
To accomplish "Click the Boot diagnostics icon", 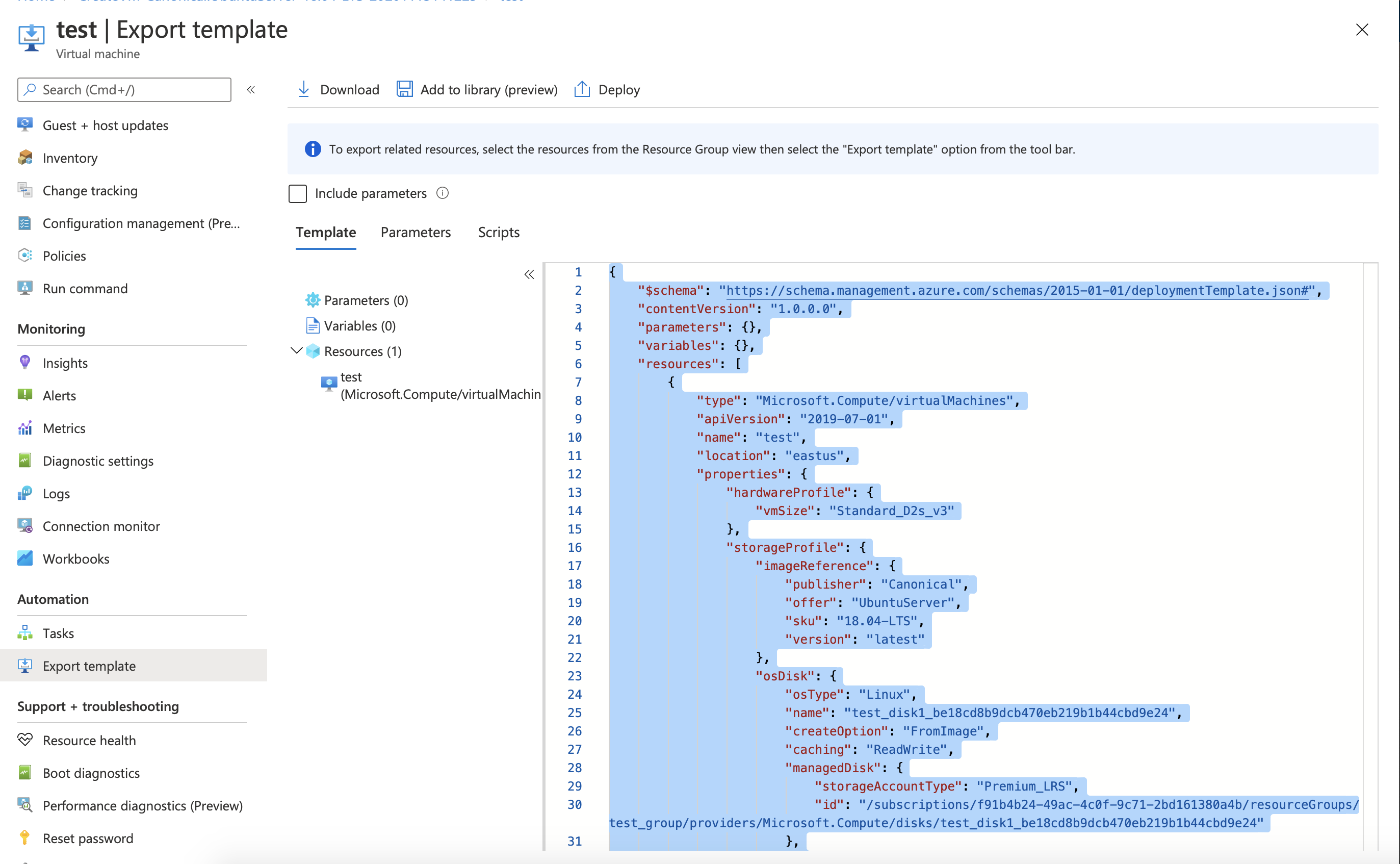I will point(25,773).
